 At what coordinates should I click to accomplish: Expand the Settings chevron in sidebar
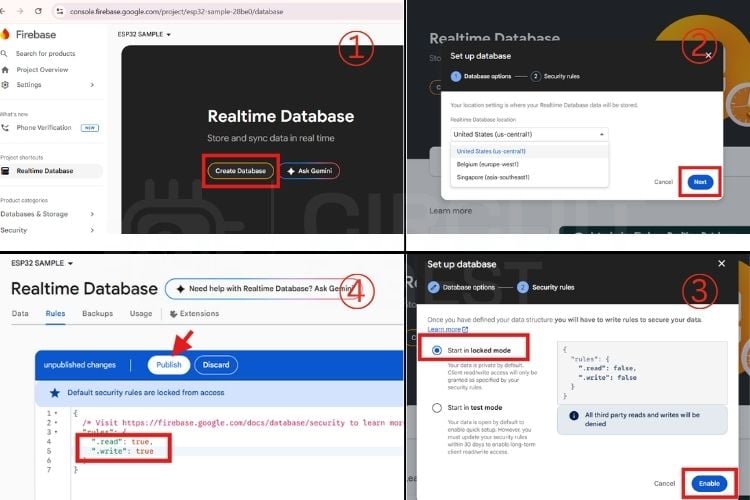point(92,85)
